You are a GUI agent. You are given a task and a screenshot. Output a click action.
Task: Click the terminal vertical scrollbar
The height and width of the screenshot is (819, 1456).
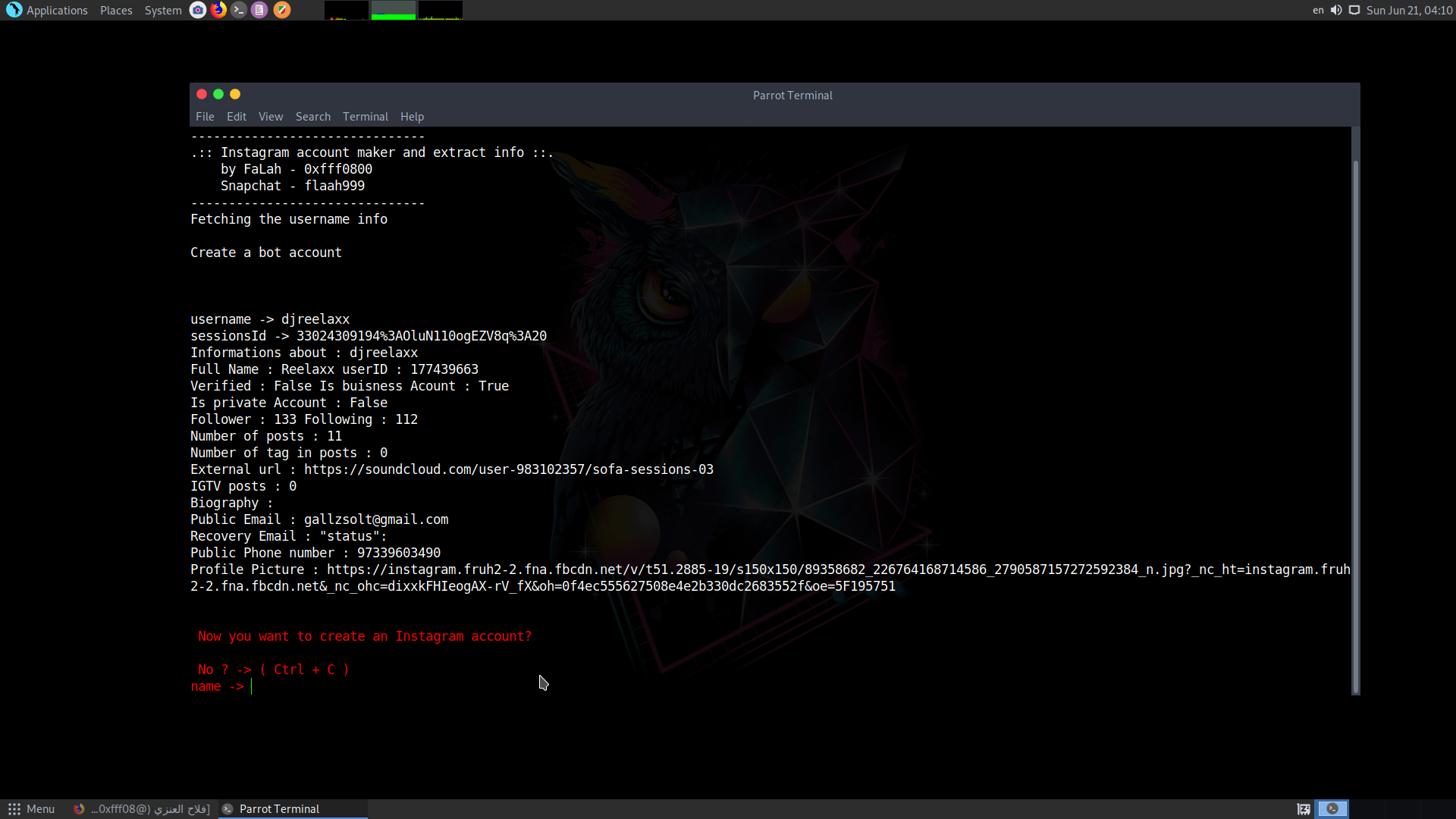pos(1355,425)
